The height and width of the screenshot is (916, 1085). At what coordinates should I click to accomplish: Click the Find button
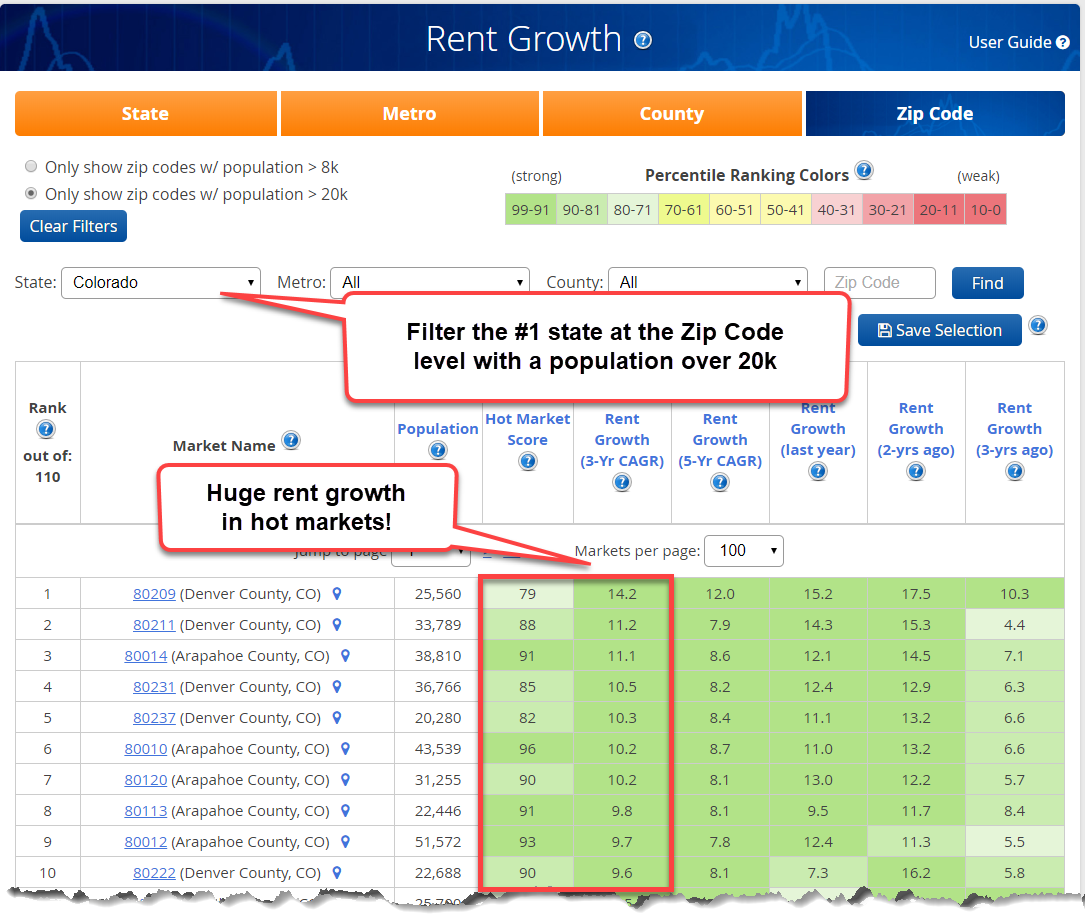click(987, 283)
